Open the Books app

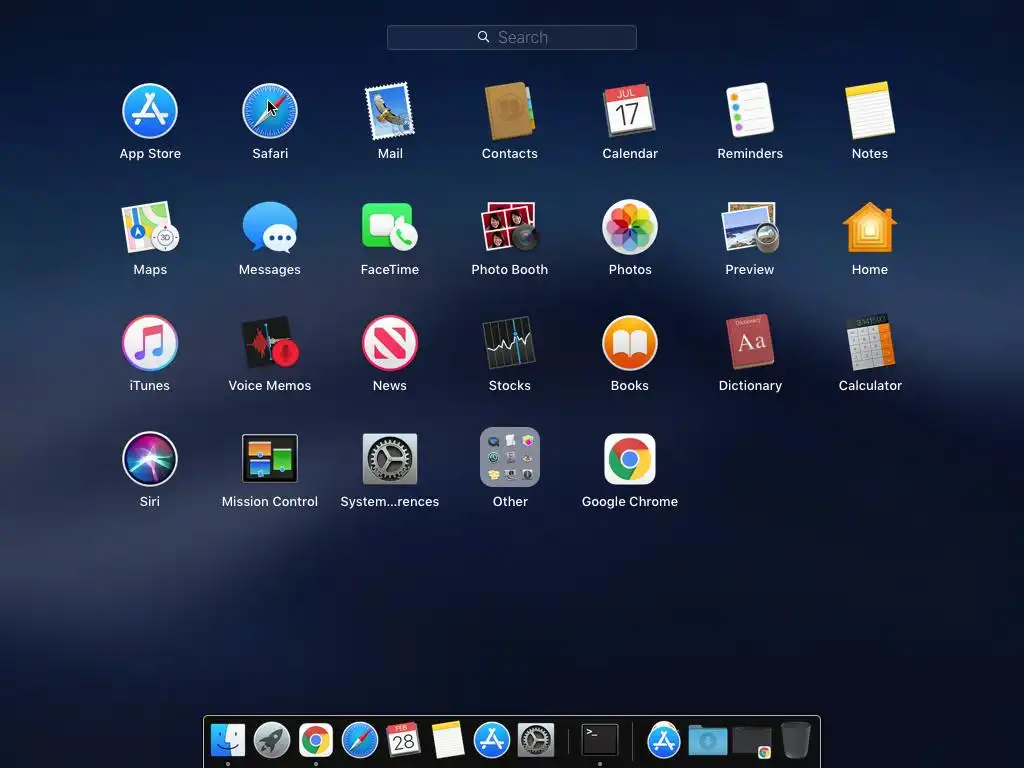pyautogui.click(x=630, y=343)
